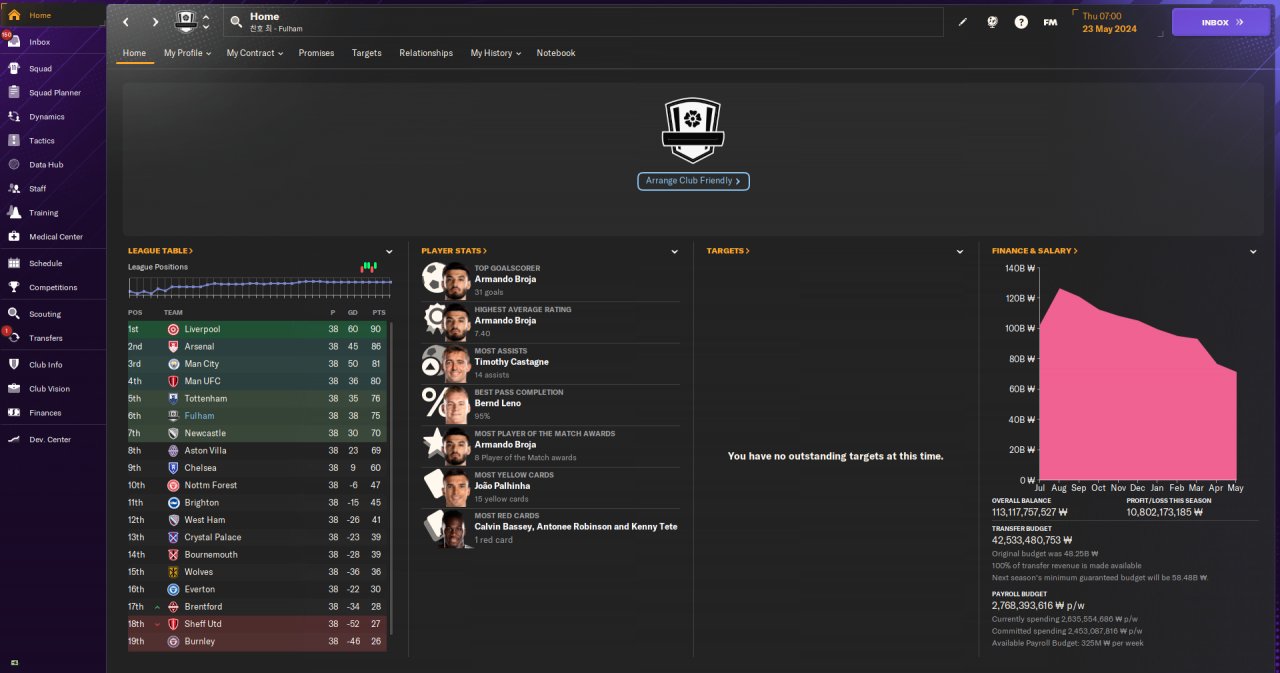Open Staff section
Image resolution: width=1280 pixels, height=673 pixels.
click(x=37, y=189)
